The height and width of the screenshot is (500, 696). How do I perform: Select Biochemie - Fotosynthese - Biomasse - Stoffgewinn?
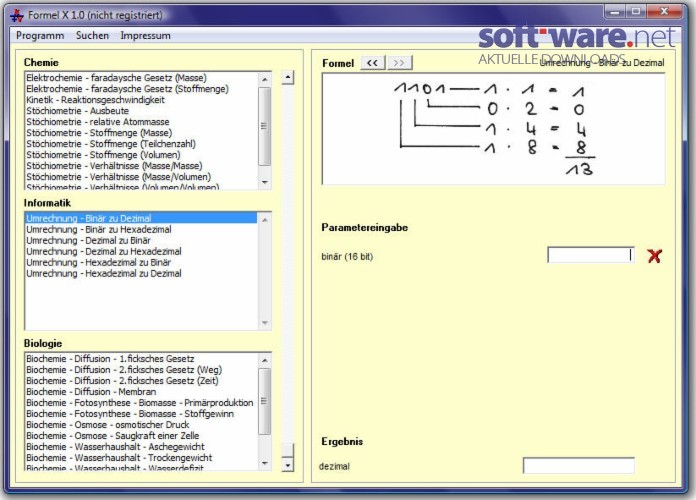[141, 414]
